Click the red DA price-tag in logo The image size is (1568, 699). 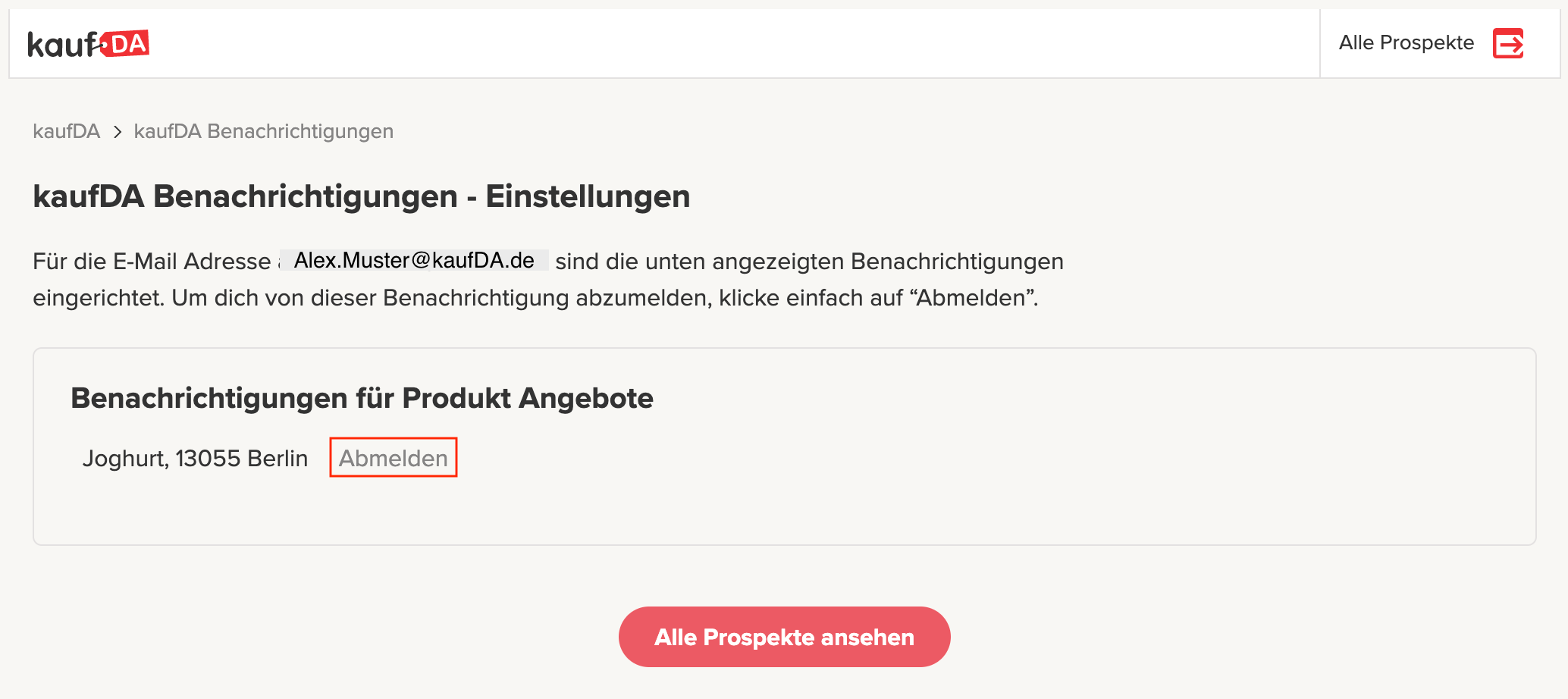127,44
